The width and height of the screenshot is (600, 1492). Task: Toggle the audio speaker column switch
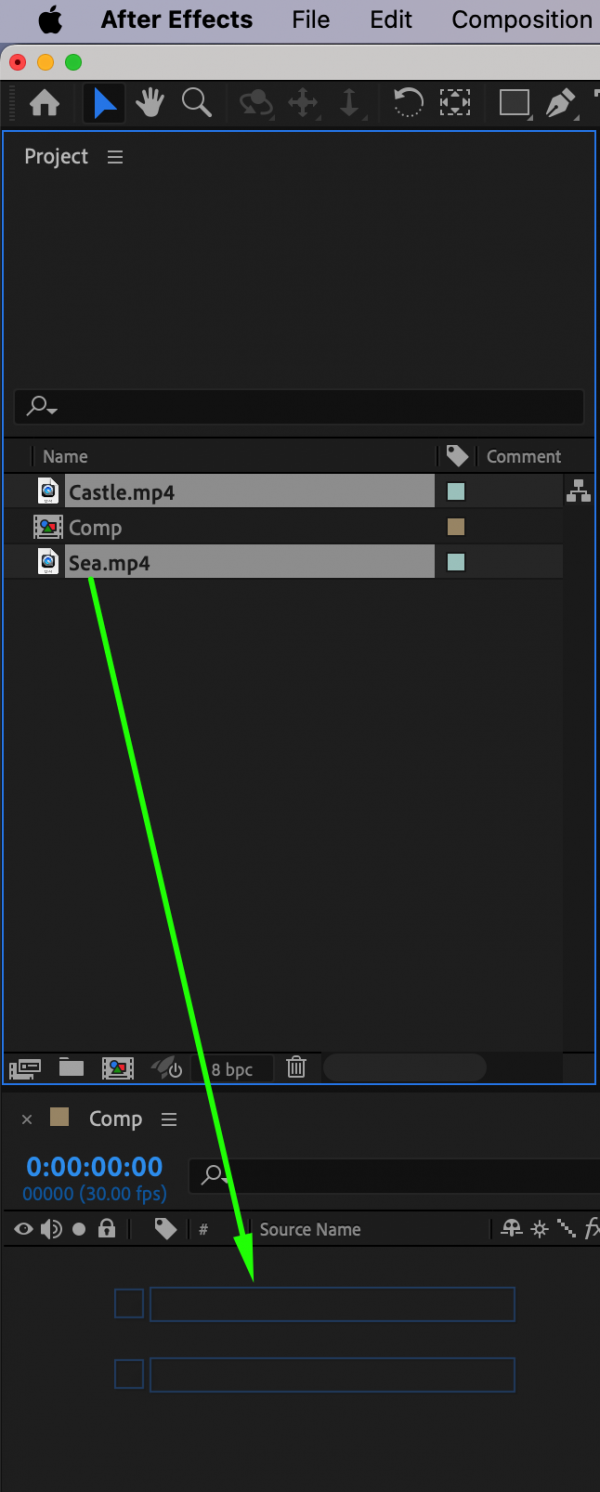pos(51,1229)
